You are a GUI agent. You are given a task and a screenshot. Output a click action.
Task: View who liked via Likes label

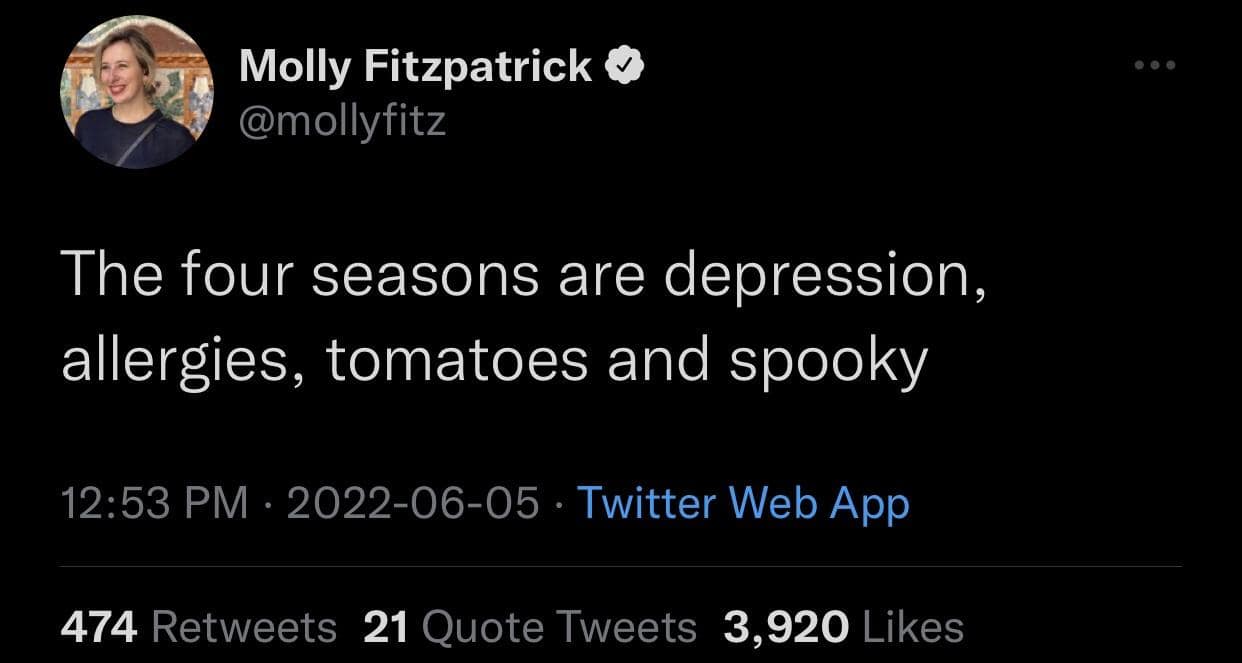[x=912, y=627]
